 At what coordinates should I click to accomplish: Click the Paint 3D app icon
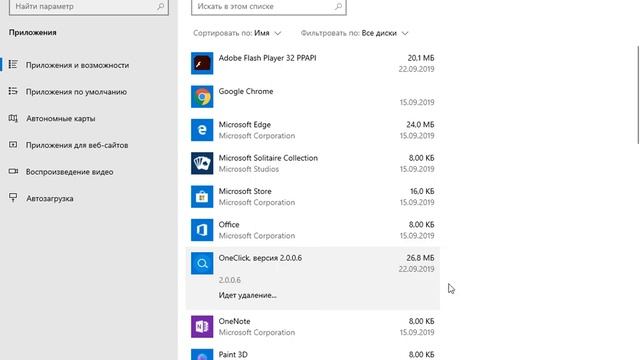pyautogui.click(x=202, y=354)
